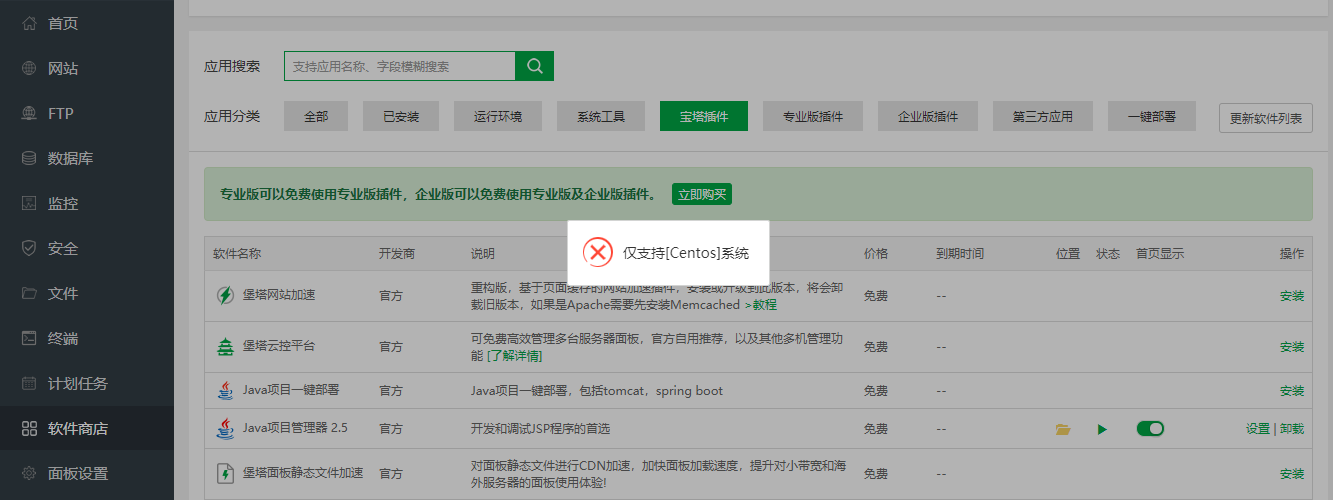Viewport: 1333px width, 500px height.
Task: Select the 运行环境 category tab
Action: click(x=498, y=116)
